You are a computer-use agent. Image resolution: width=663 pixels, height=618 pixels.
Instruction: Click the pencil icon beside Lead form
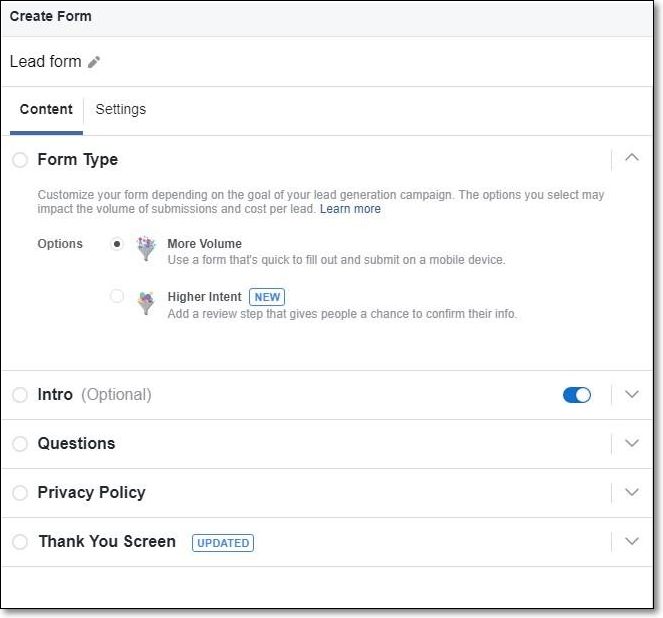coord(94,62)
